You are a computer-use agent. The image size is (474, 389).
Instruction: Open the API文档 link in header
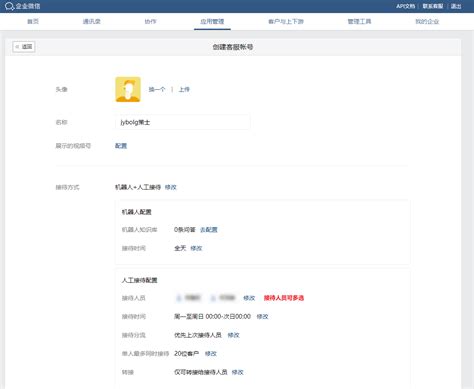tap(405, 6)
